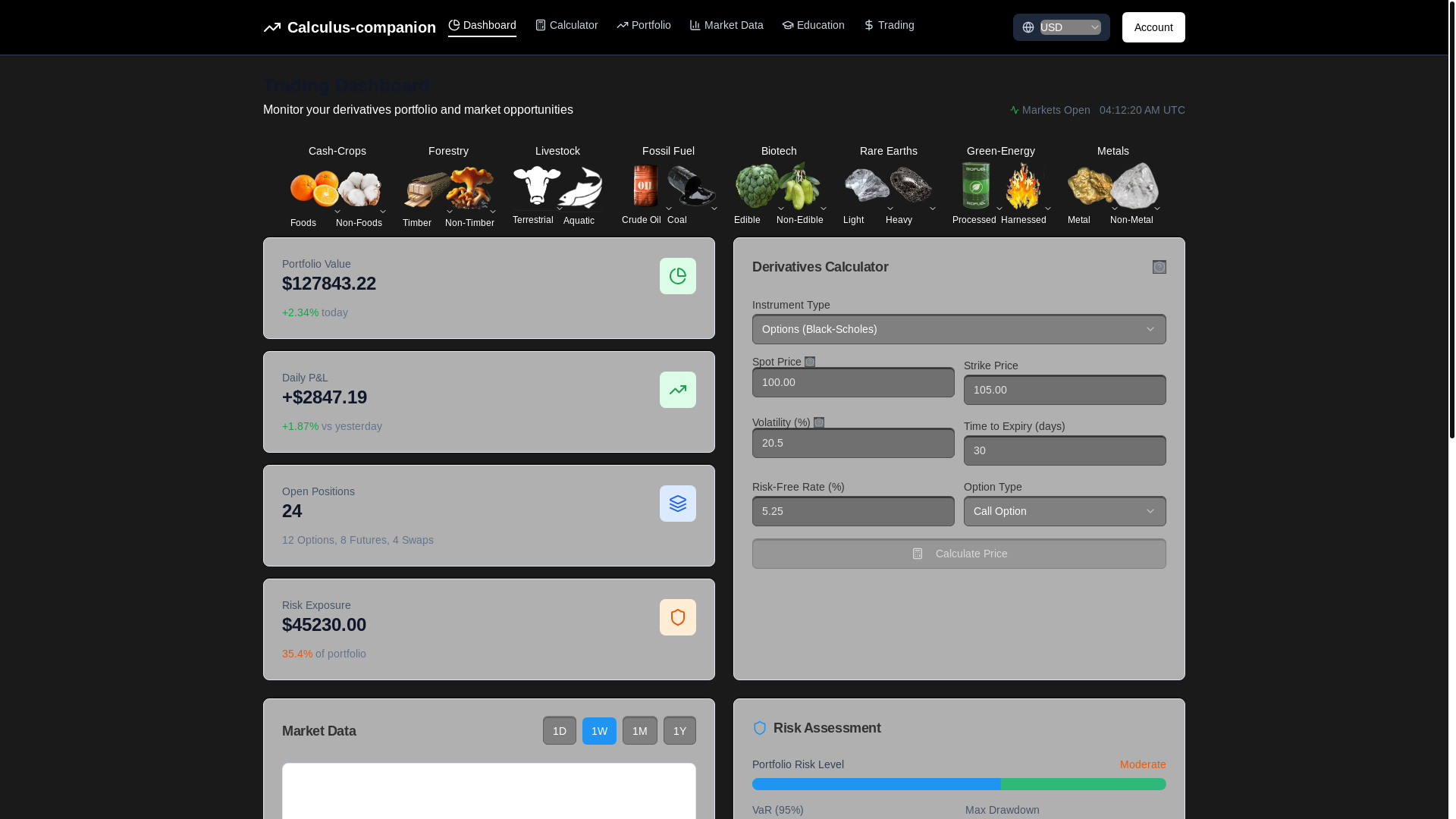Click the Volatility input field

pyautogui.click(x=853, y=443)
